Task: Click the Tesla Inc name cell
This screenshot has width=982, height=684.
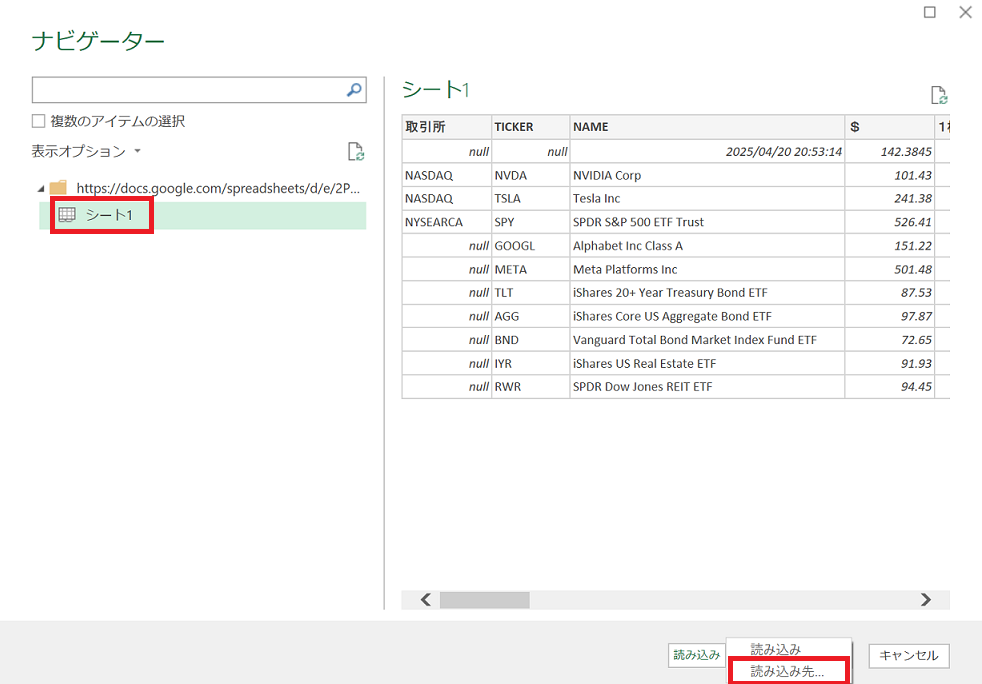Action: tap(707, 199)
